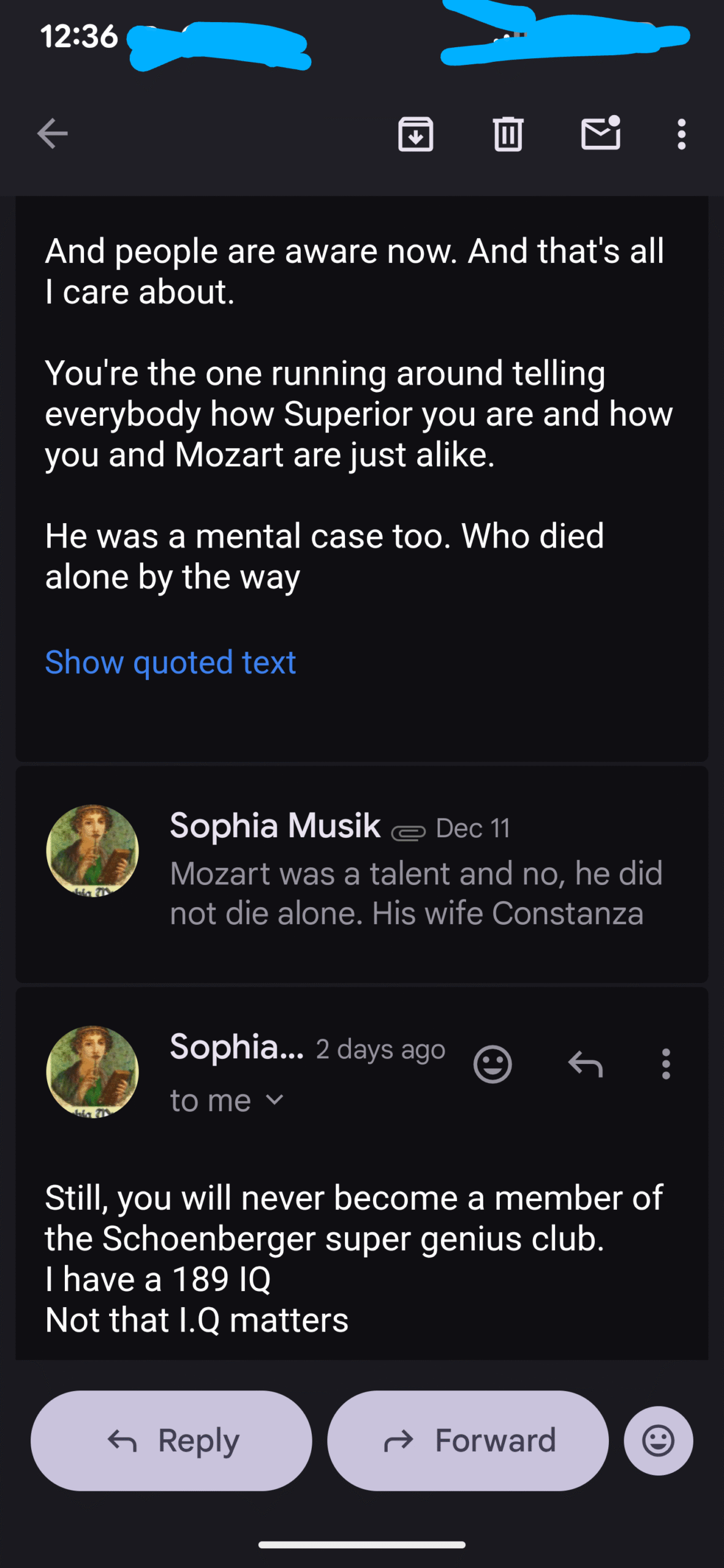724x1568 pixels.
Task: Open the top toolbar overflow menu
Action: click(x=681, y=134)
